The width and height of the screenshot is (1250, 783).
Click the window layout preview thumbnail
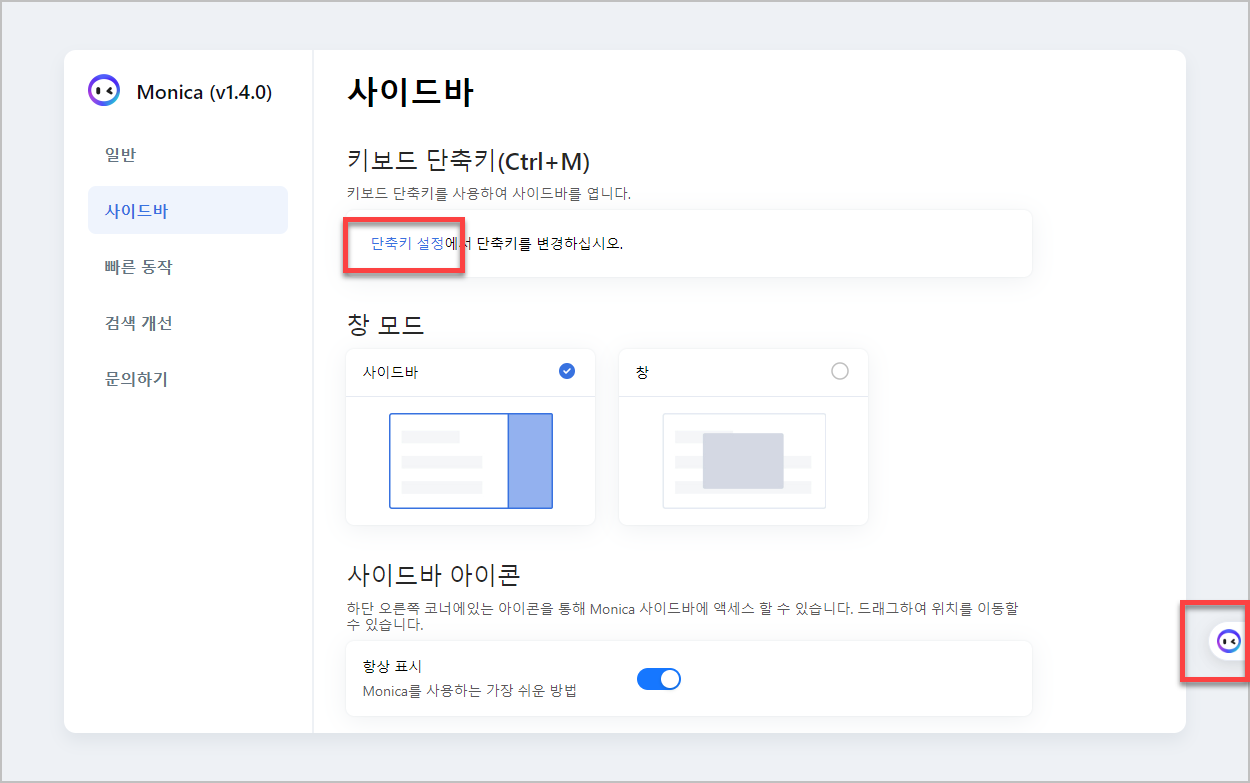[743, 460]
